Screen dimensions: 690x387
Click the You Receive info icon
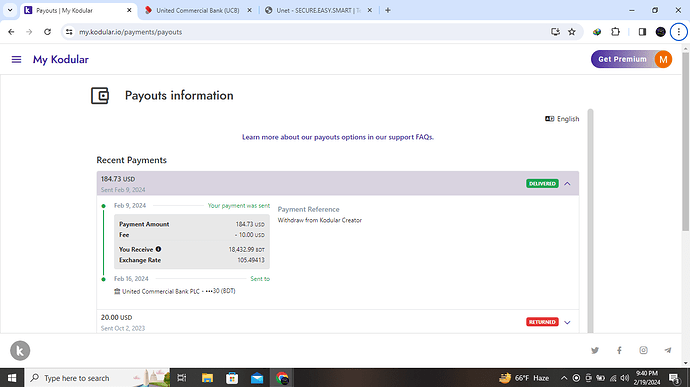click(x=158, y=249)
